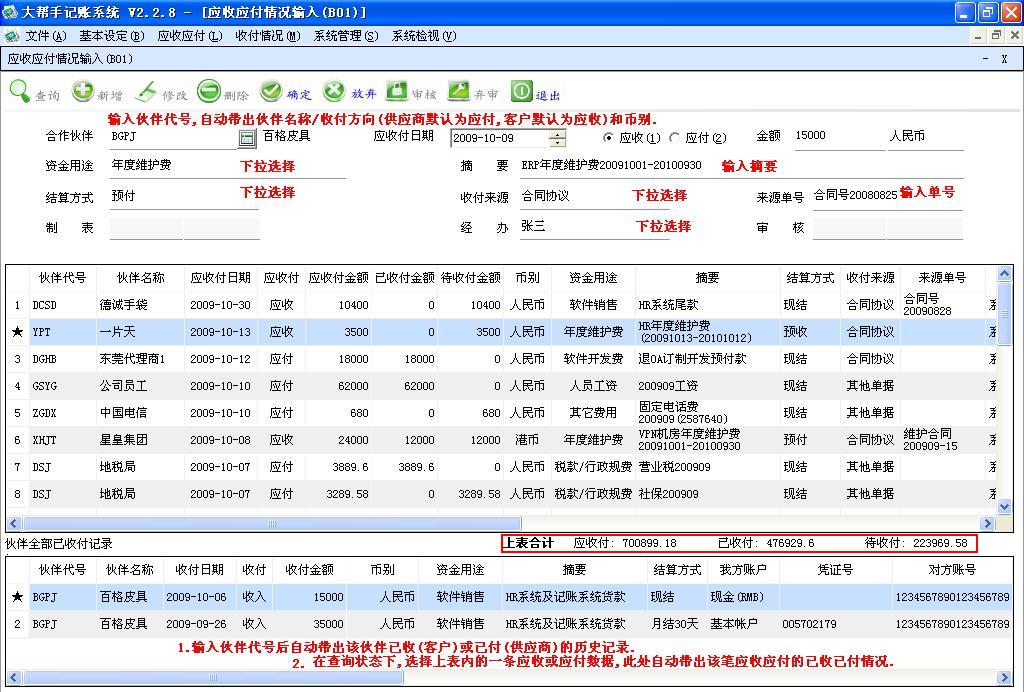Click the 待收付金额 column header
Image resolution: width=1024 pixels, height=692 pixels.
[x=471, y=277]
